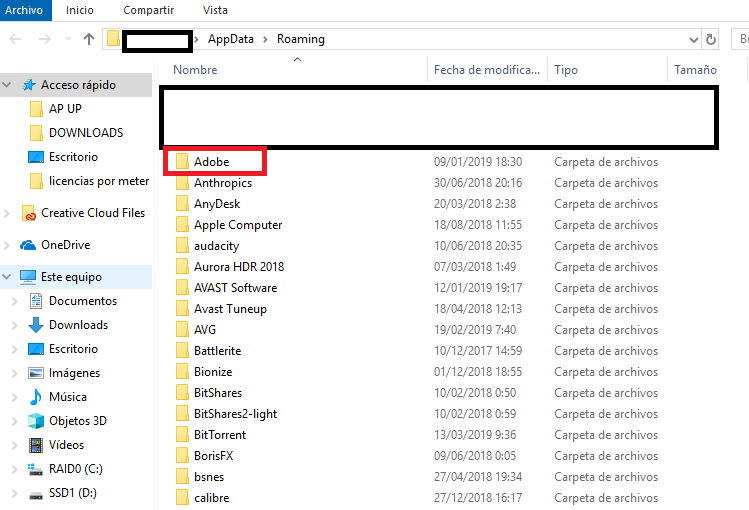The height and width of the screenshot is (510, 749).
Task: Click the search box at right of address bar
Action: 740,39
